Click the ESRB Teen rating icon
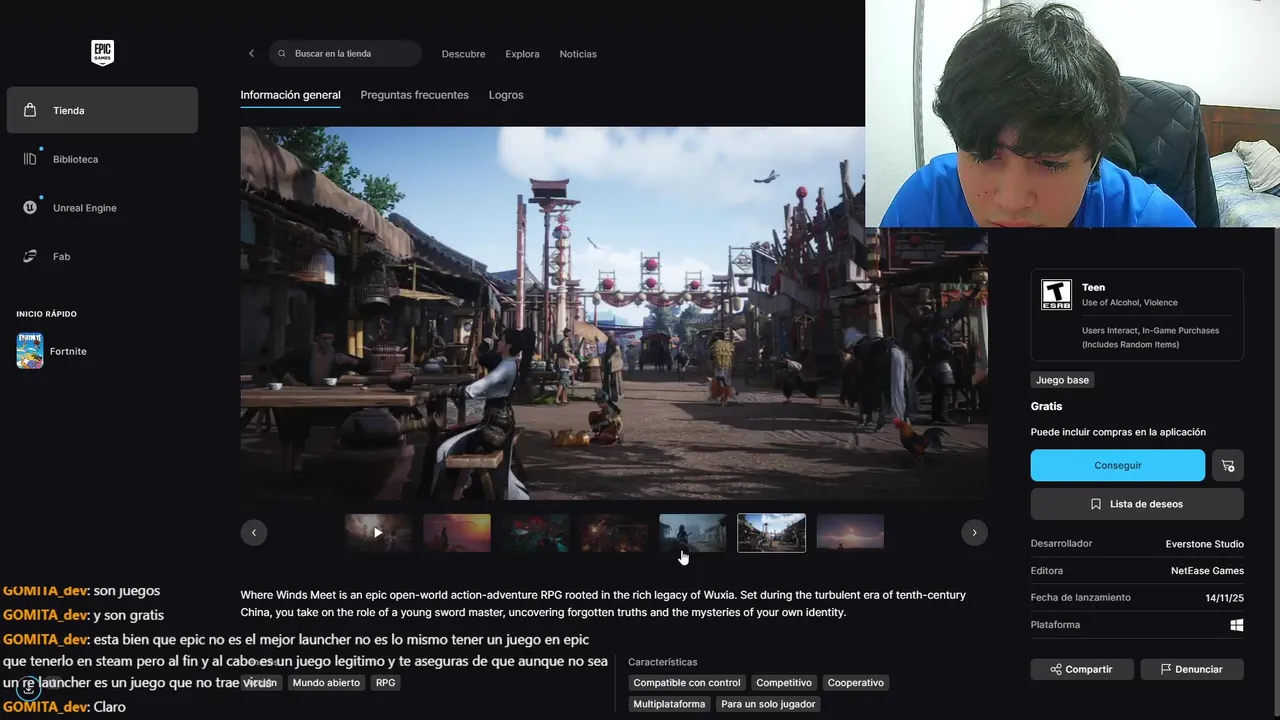Image resolution: width=1280 pixels, height=720 pixels. pyautogui.click(x=1056, y=295)
